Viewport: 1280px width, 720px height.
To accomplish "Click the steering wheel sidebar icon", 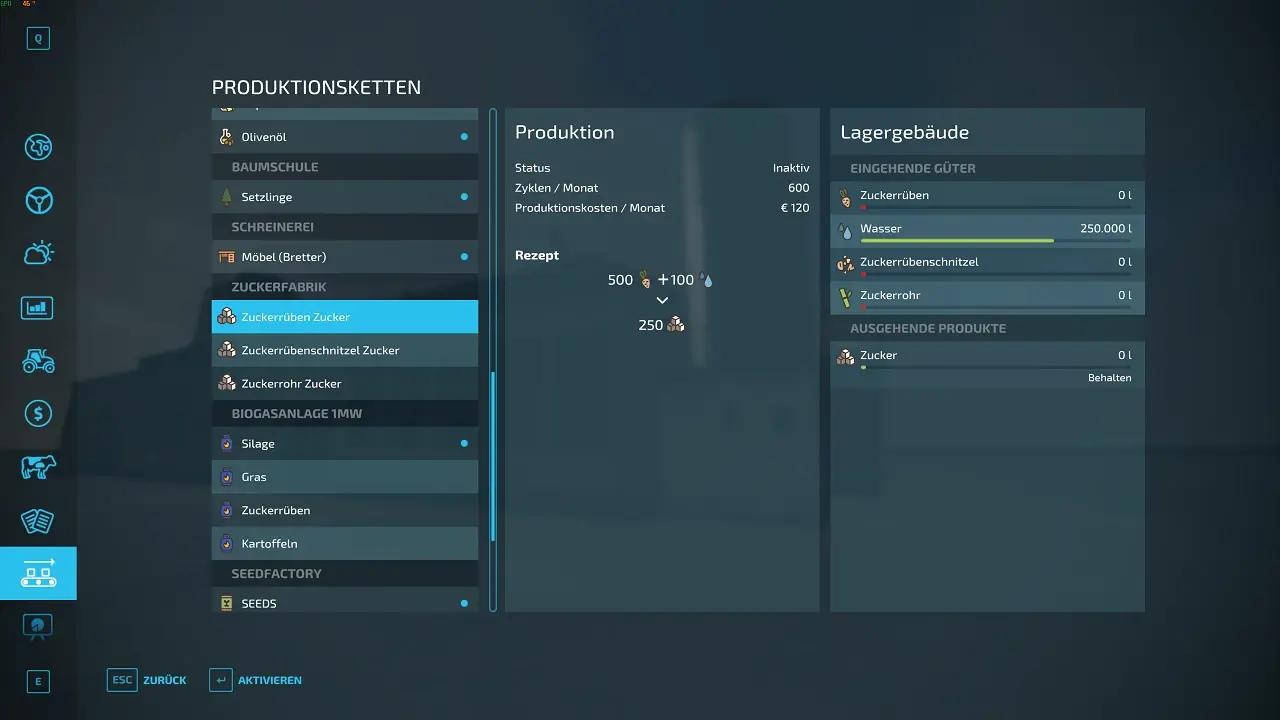I will pyautogui.click(x=38, y=200).
